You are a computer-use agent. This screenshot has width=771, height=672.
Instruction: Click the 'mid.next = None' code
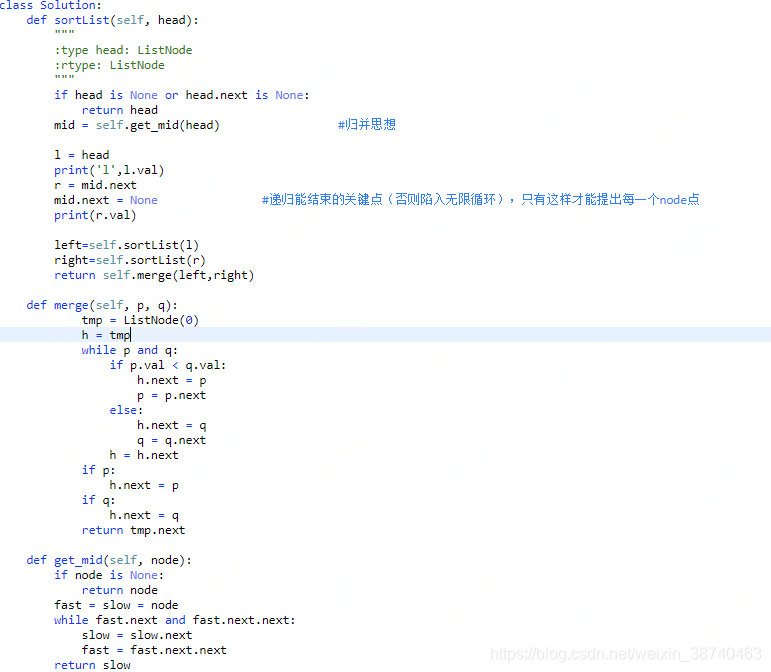[x=106, y=200]
